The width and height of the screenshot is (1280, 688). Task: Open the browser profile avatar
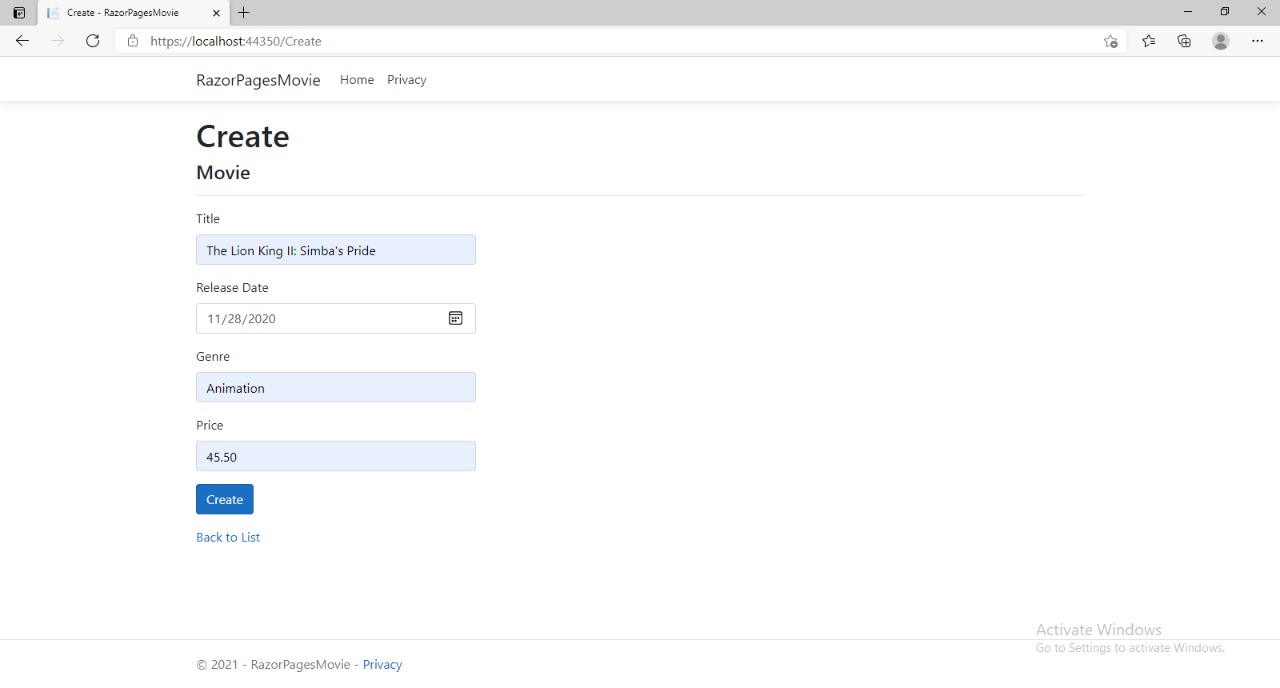[x=1220, y=41]
